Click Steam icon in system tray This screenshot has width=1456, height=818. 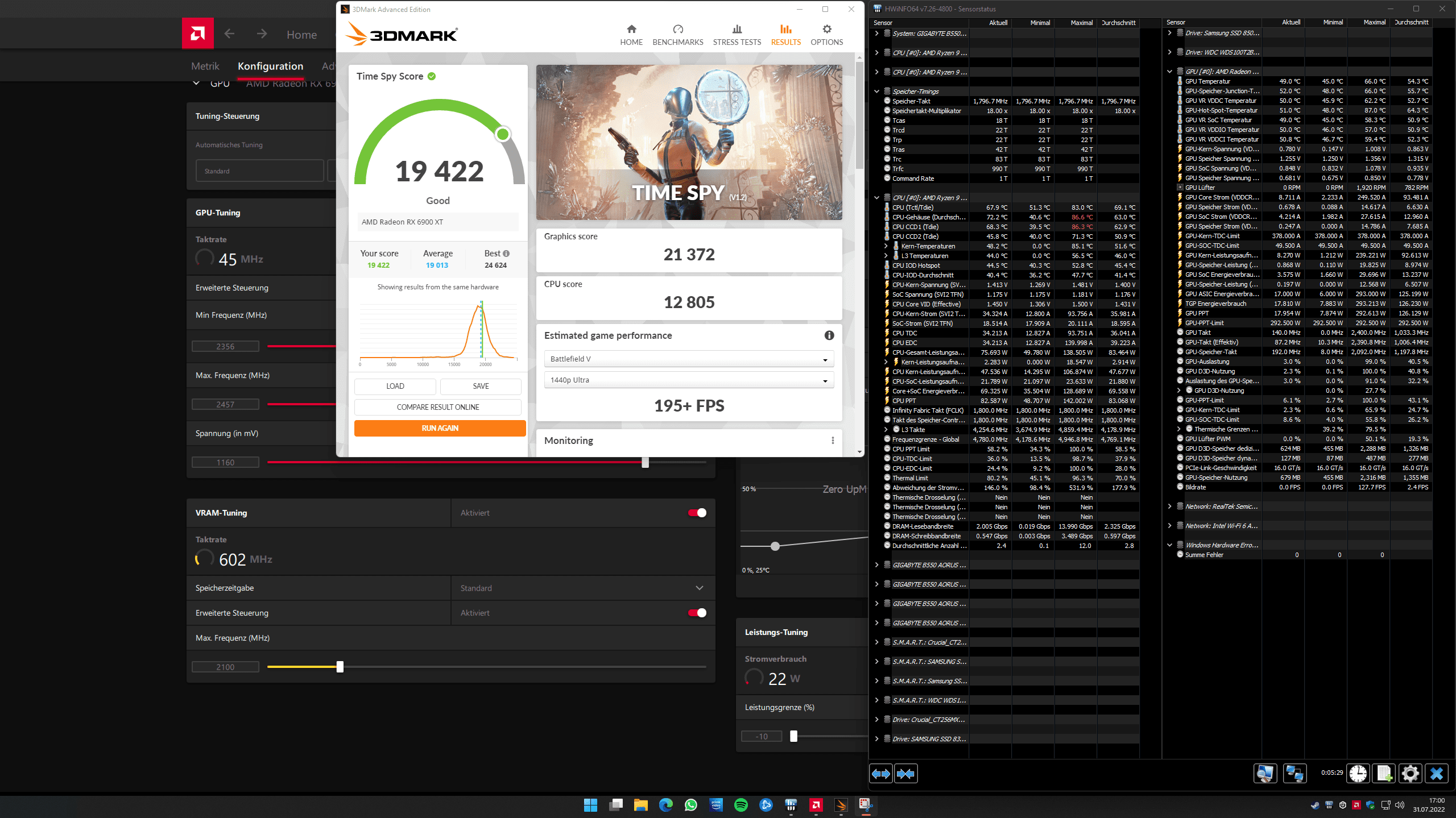pos(1315,805)
